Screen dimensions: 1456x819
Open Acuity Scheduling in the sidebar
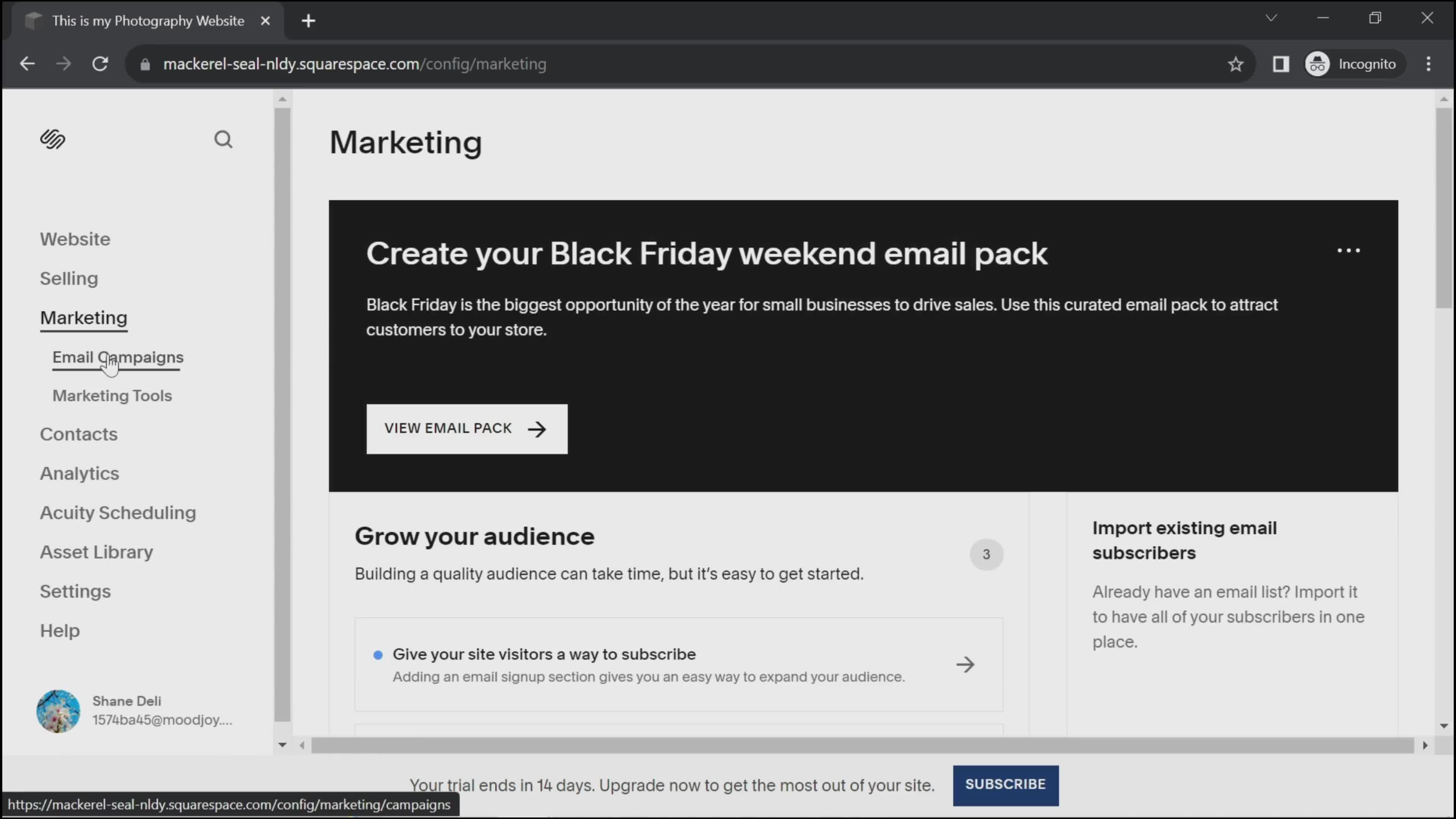coord(118,513)
